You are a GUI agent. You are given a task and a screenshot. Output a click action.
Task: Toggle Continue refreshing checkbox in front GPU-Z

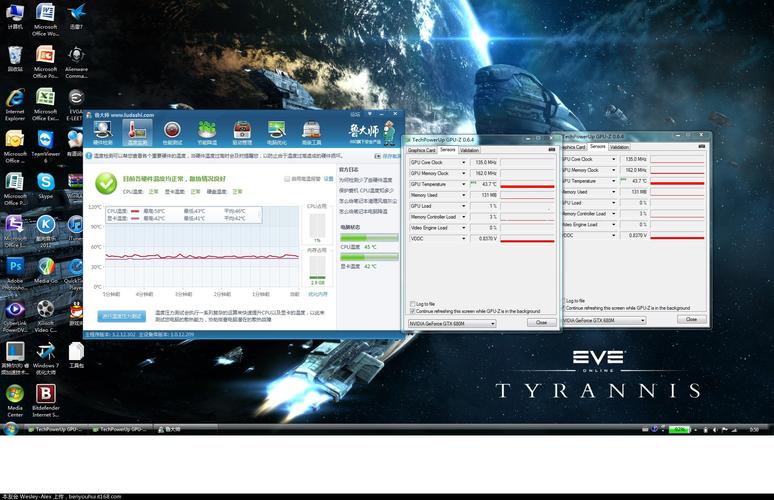tap(412, 311)
